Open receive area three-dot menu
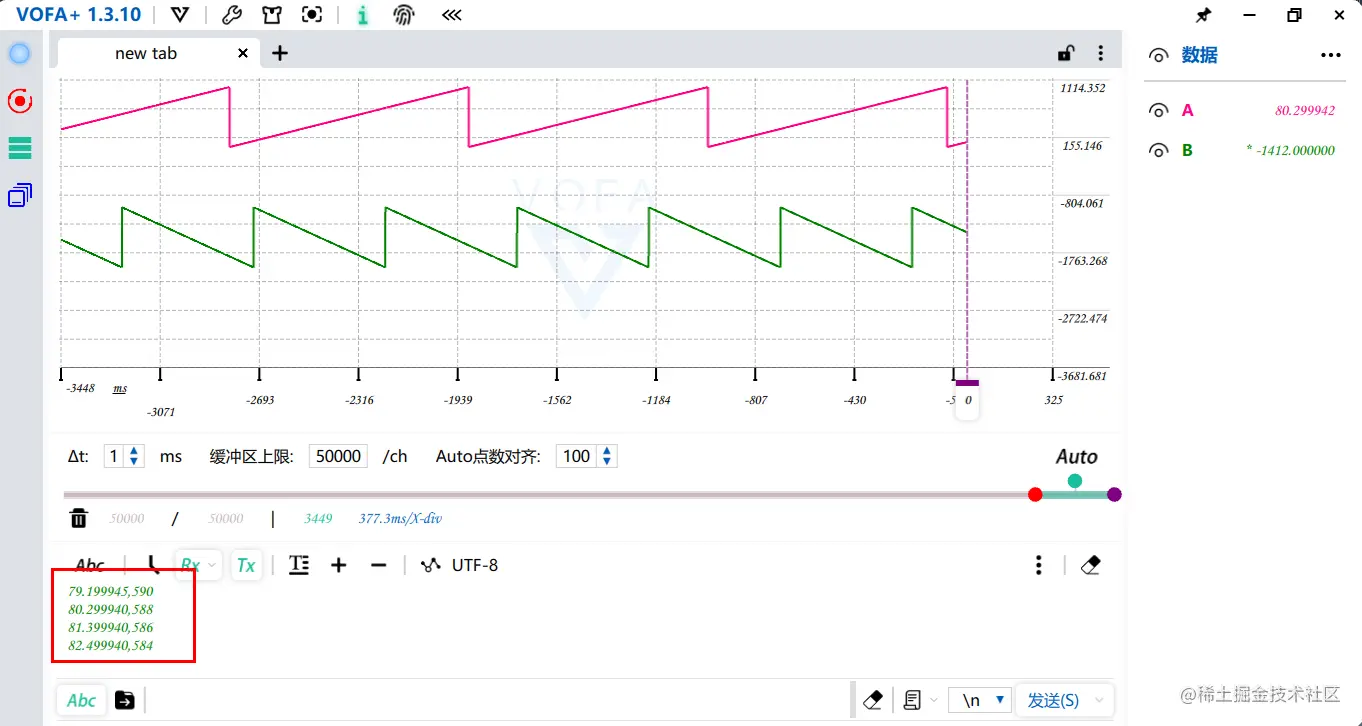The image size is (1362, 726). click(1039, 565)
